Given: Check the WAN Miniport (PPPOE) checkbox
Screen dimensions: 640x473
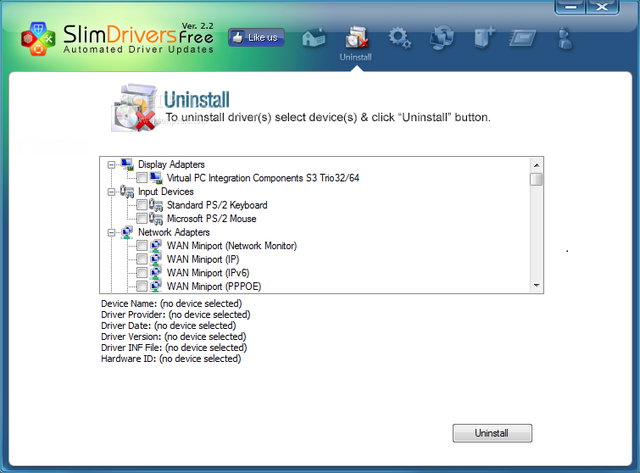Looking at the screenshot, I should (142, 286).
